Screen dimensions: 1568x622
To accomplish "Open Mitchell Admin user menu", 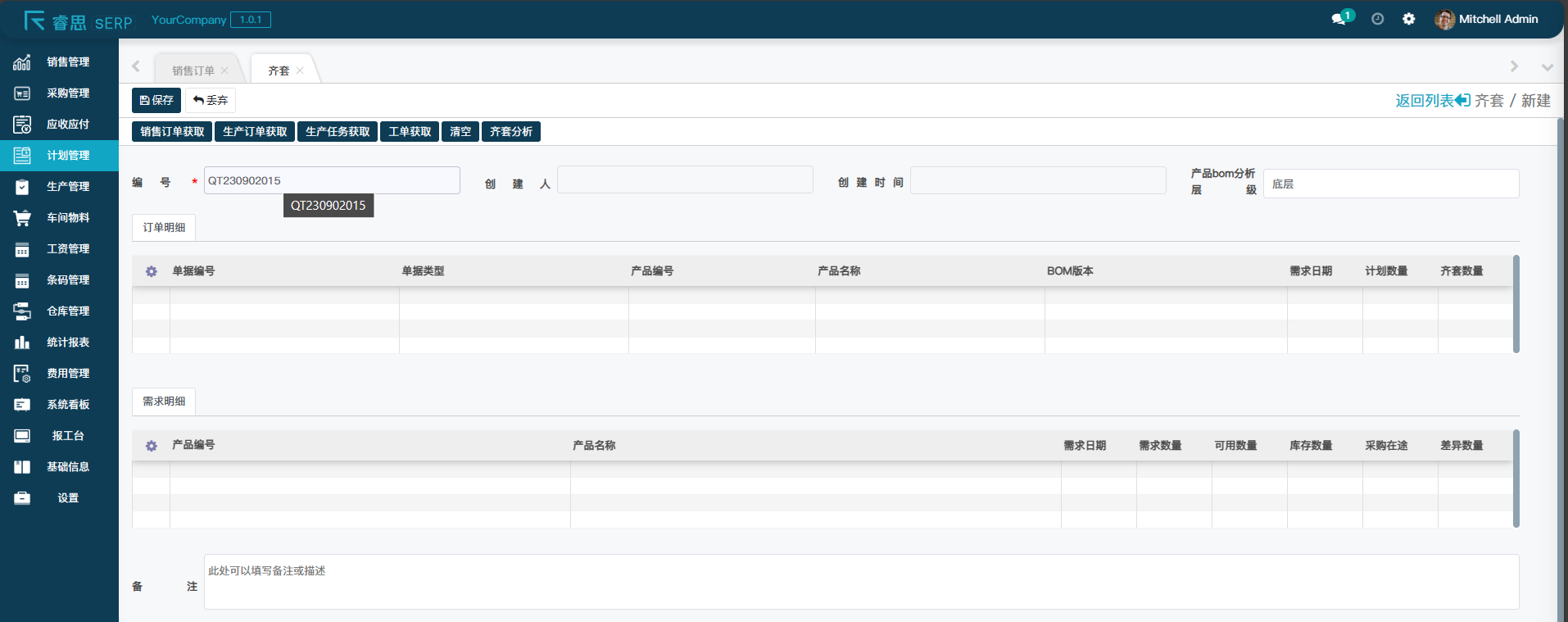I will [1487, 19].
